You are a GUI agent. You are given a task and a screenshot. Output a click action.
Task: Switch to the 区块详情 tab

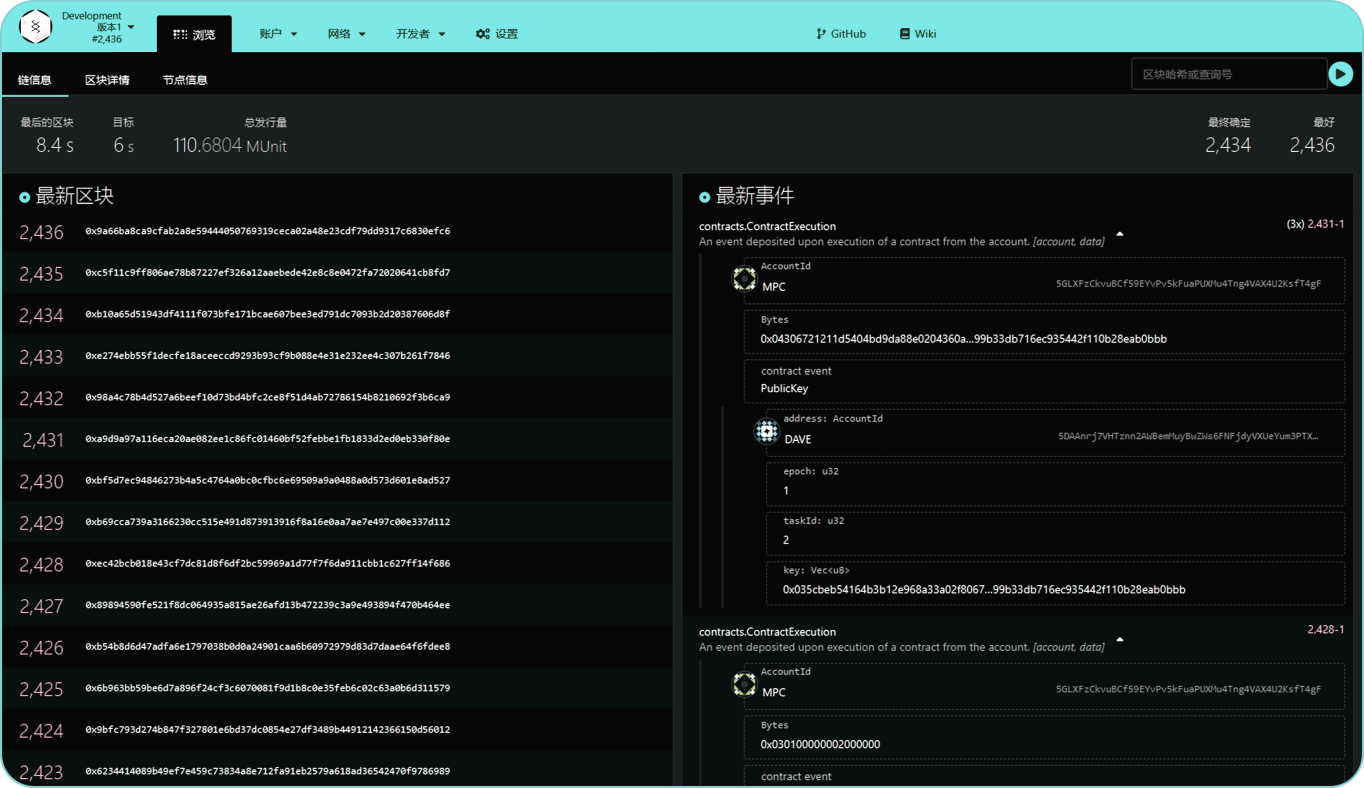click(107, 80)
